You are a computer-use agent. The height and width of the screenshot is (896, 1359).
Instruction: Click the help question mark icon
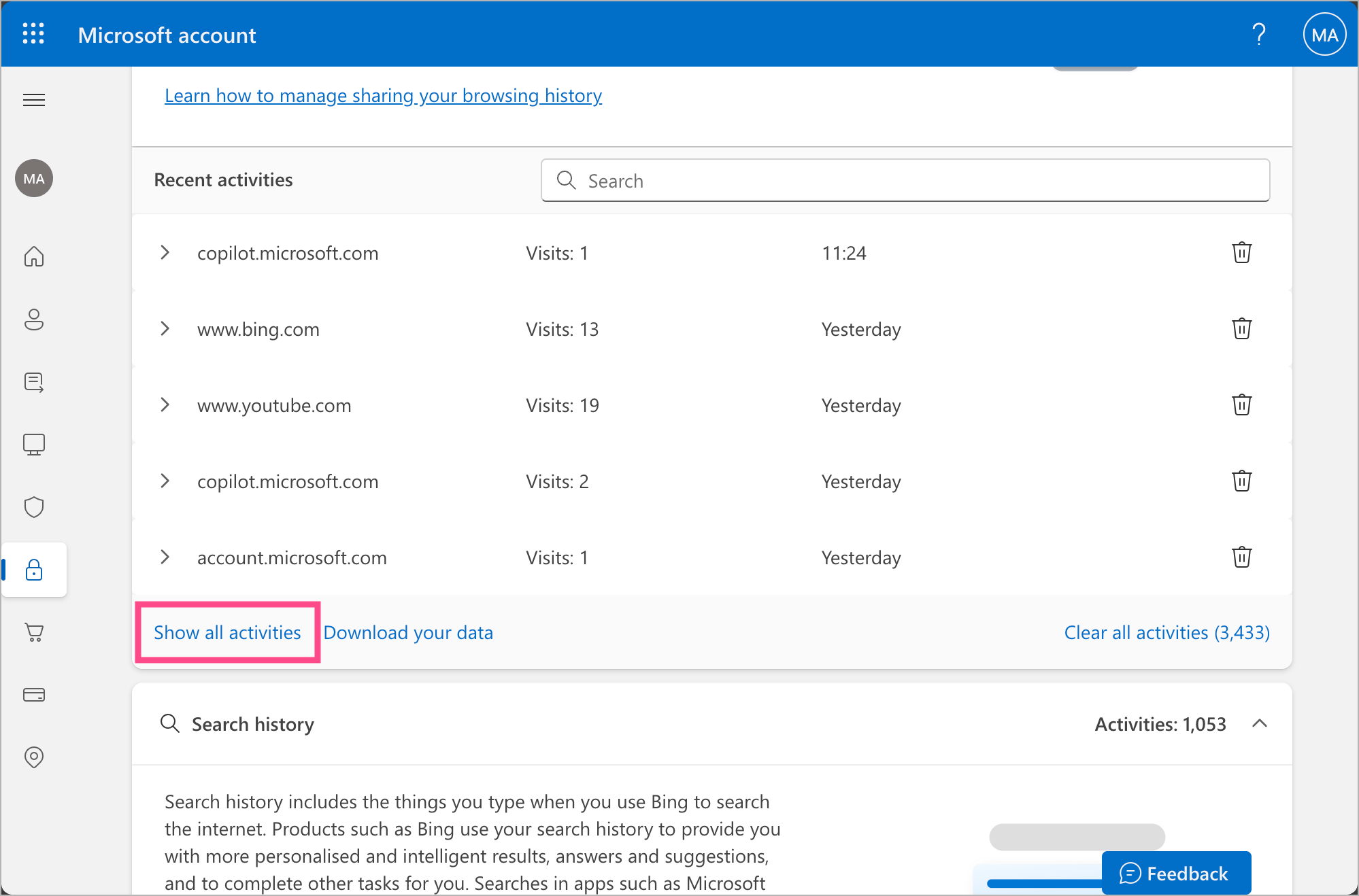pos(1258,34)
